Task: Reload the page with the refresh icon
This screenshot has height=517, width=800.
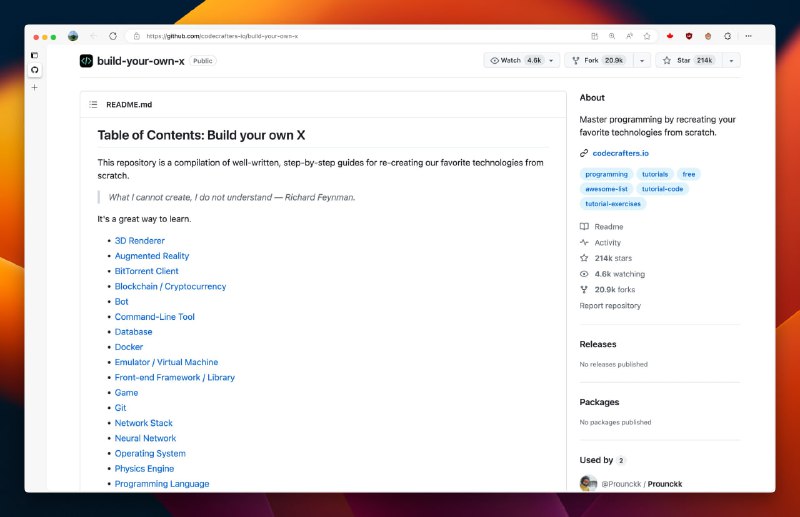Action: click(113, 36)
